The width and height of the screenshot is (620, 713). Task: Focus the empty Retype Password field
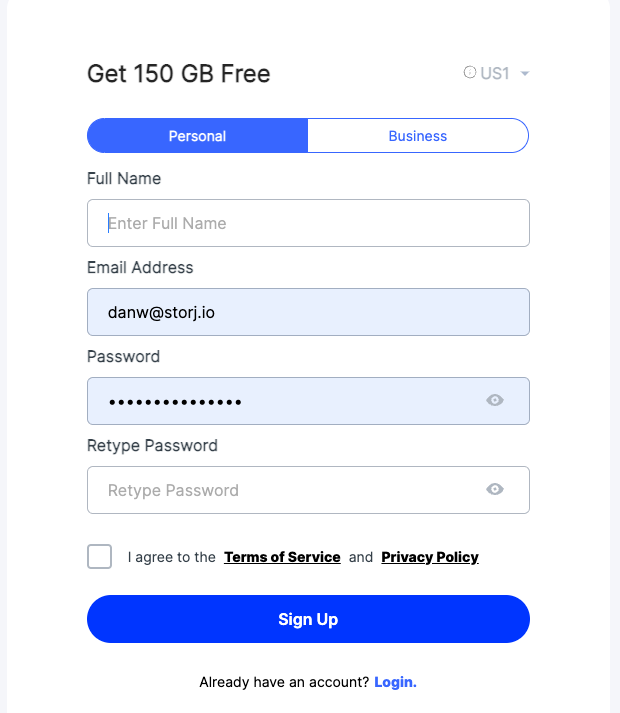click(308, 490)
